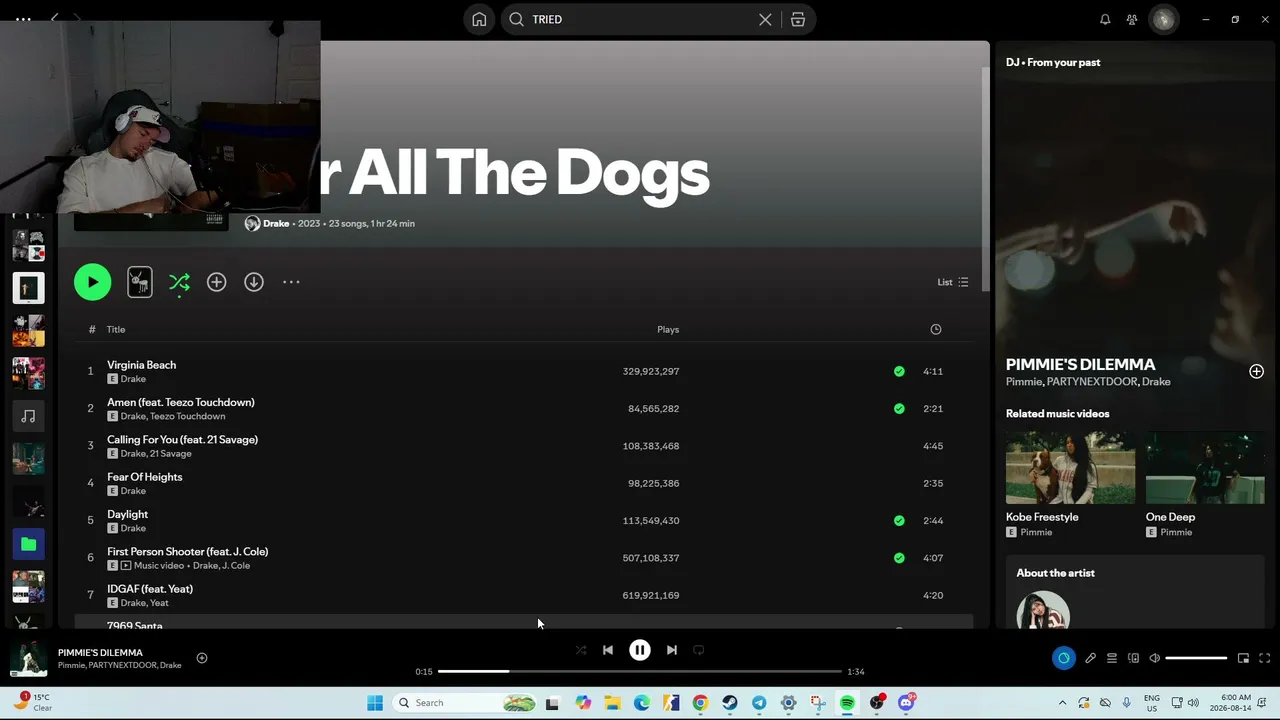Screen dimensions: 1280x720
Task: Select First Person Shooter track title
Action: coord(188,551)
